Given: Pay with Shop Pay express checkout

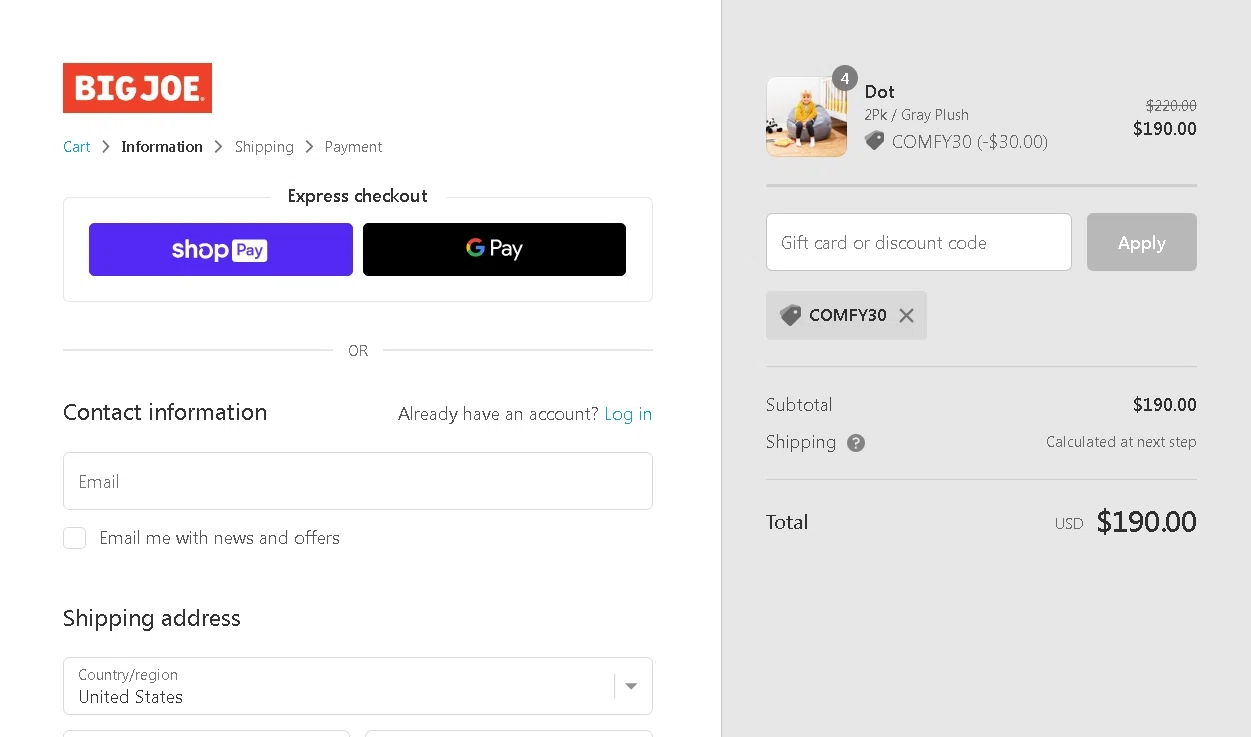Looking at the screenshot, I should 221,249.
